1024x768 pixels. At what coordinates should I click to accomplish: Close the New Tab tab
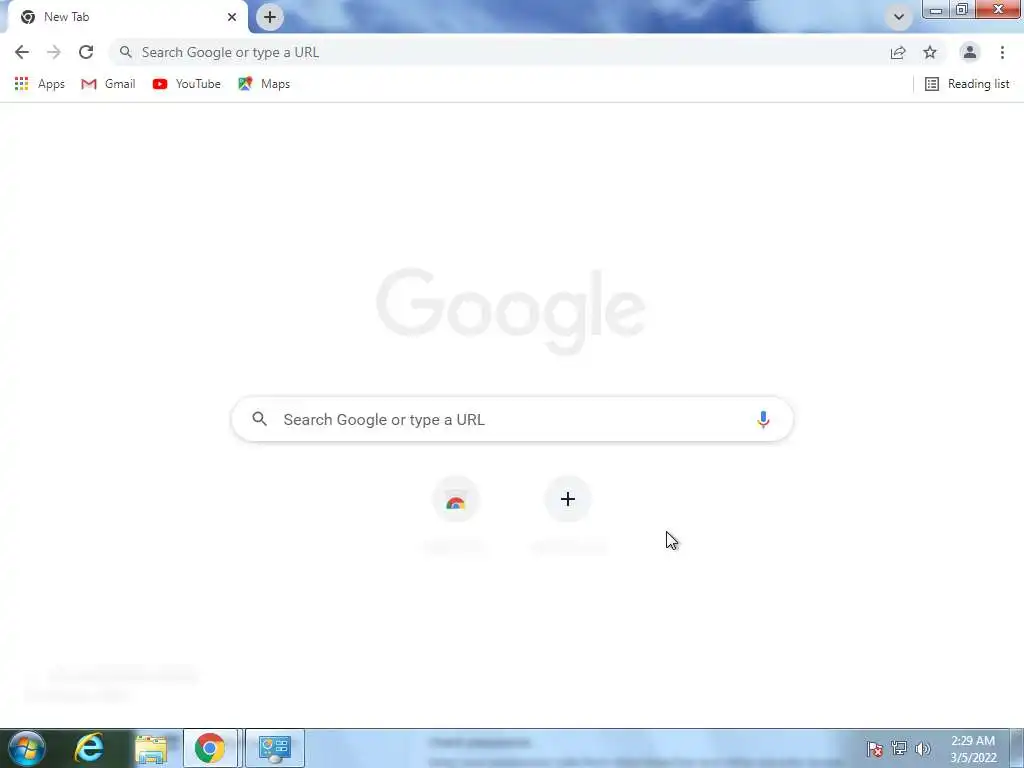pos(232,17)
